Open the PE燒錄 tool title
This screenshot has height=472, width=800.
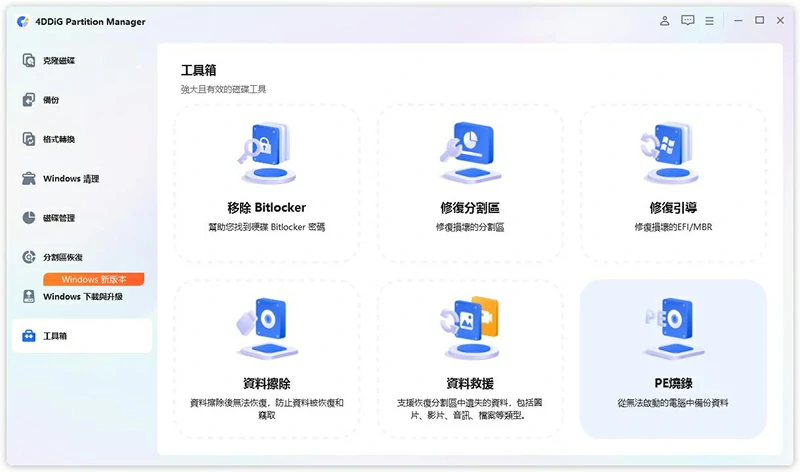pyautogui.click(x=673, y=383)
